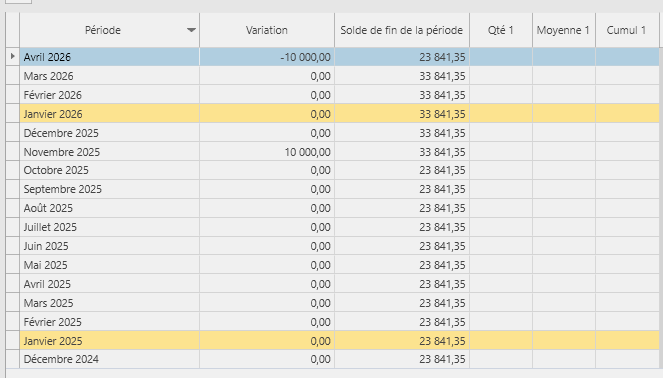Select the Novembre 2025 period cell
The width and height of the screenshot is (663, 378).
coord(110,152)
